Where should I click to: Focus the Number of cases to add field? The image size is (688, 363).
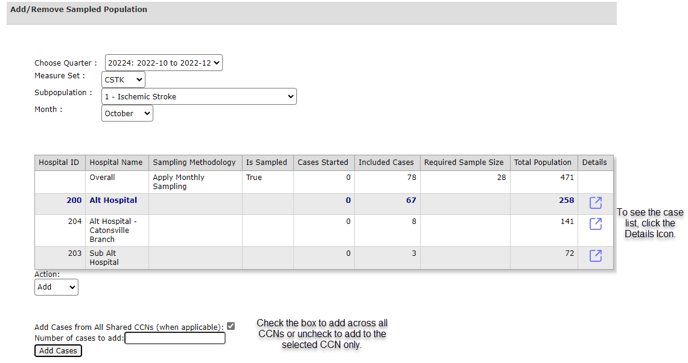pos(175,338)
